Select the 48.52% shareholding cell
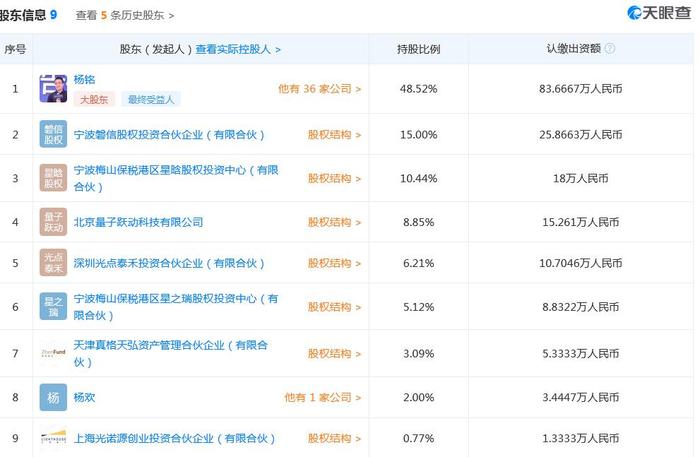 coord(419,89)
